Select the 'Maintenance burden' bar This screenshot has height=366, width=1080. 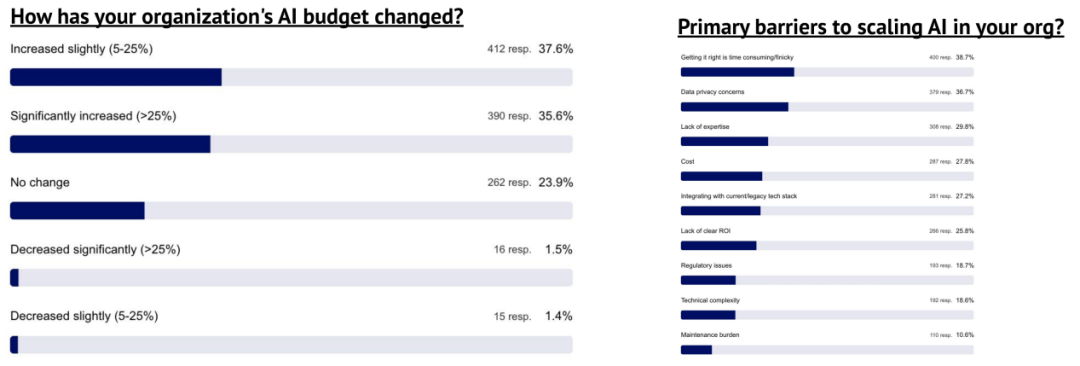[827, 349]
